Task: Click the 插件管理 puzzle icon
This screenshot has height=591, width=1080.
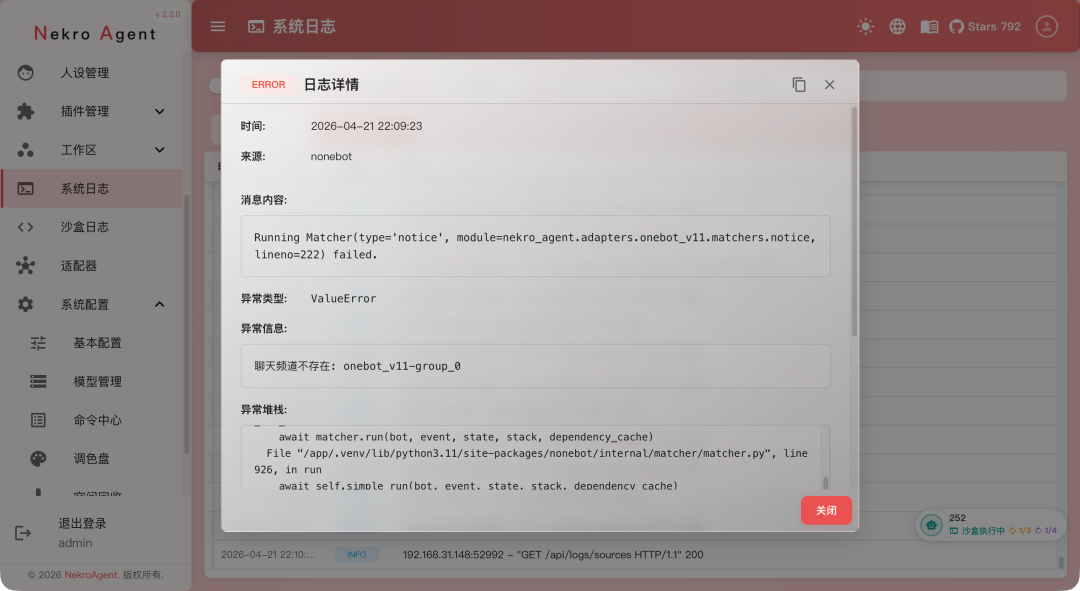Action: (x=25, y=111)
